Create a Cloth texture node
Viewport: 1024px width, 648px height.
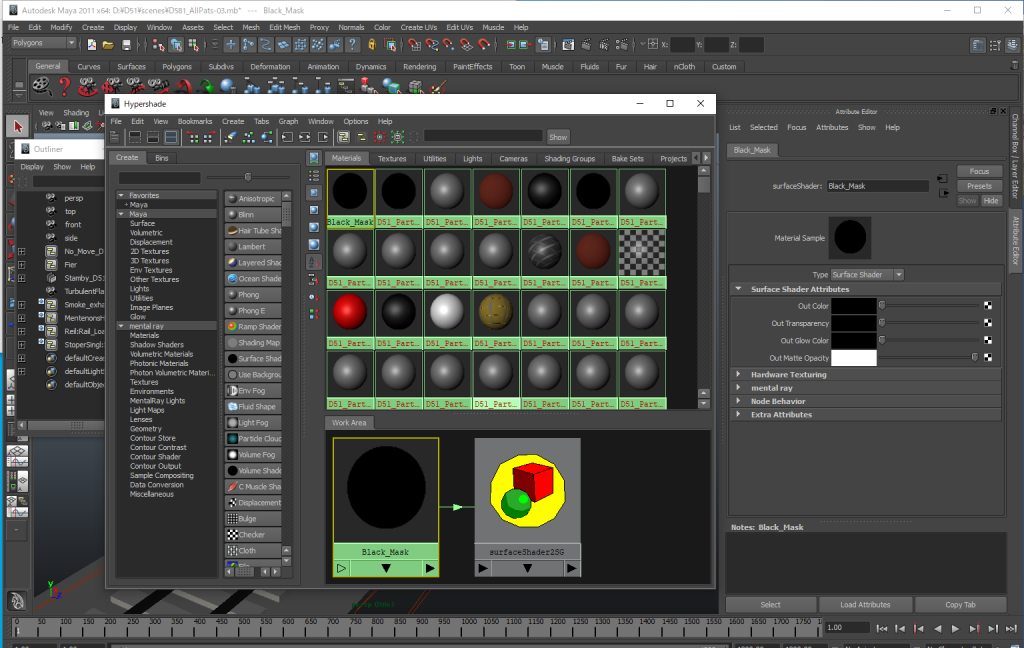coord(253,551)
